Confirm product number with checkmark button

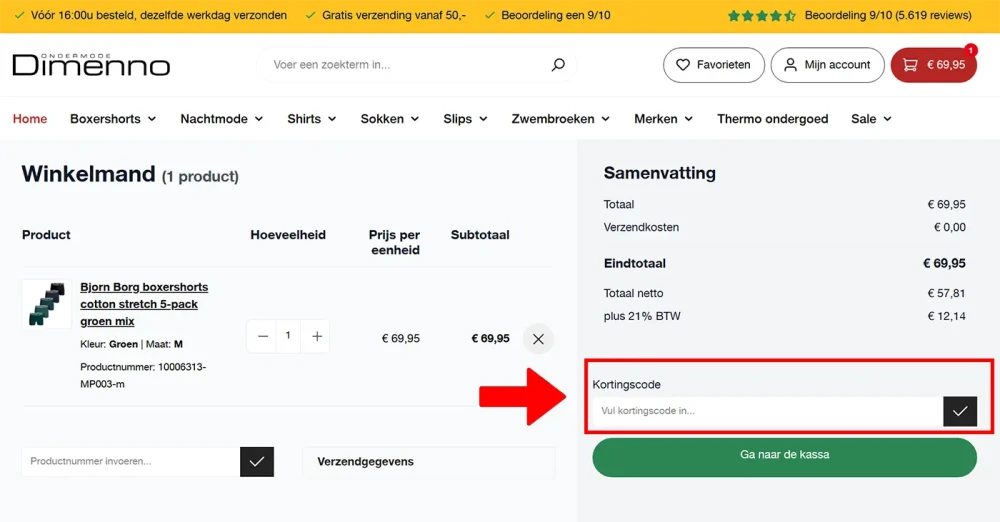coord(257,461)
